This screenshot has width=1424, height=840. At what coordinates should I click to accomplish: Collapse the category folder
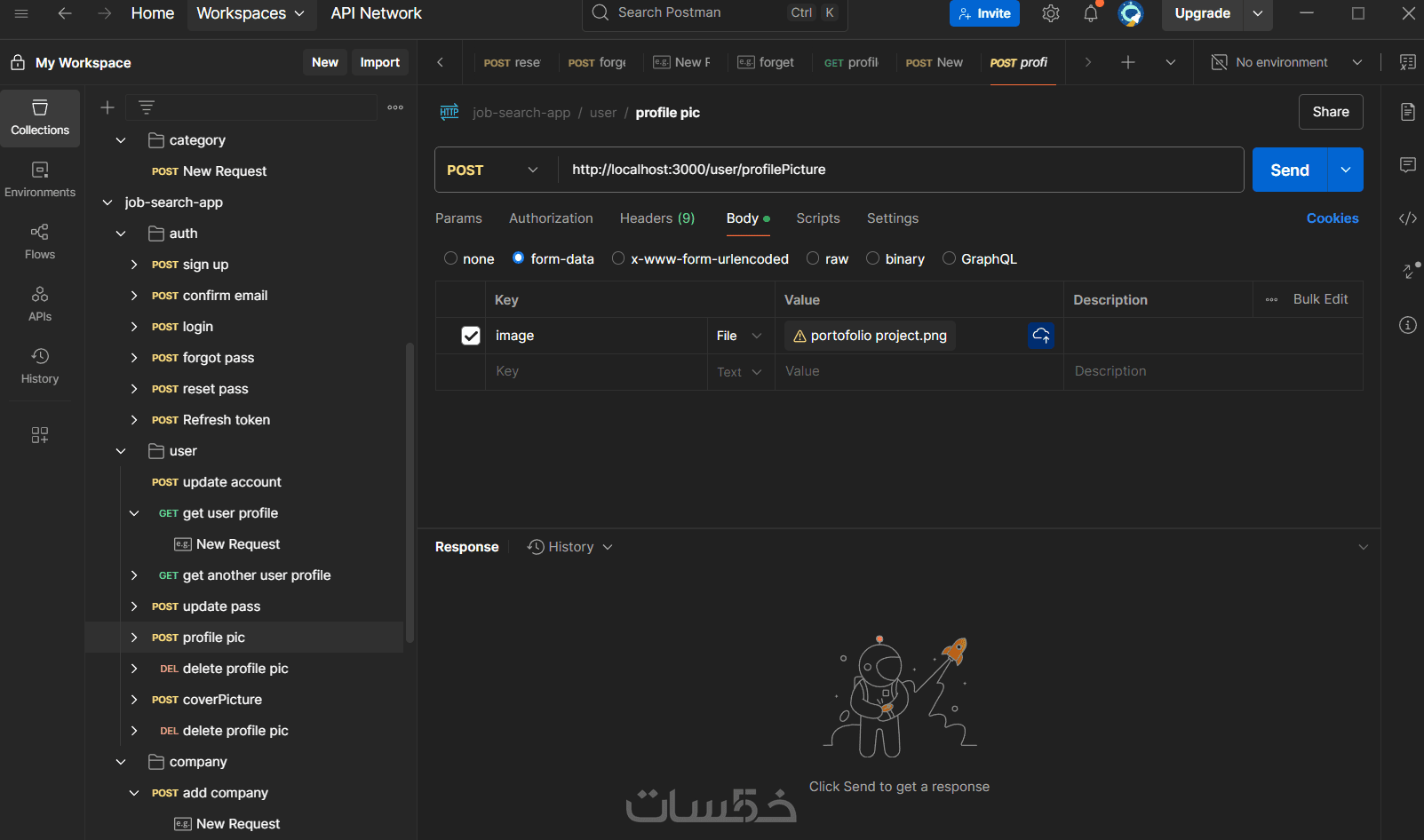(x=121, y=140)
